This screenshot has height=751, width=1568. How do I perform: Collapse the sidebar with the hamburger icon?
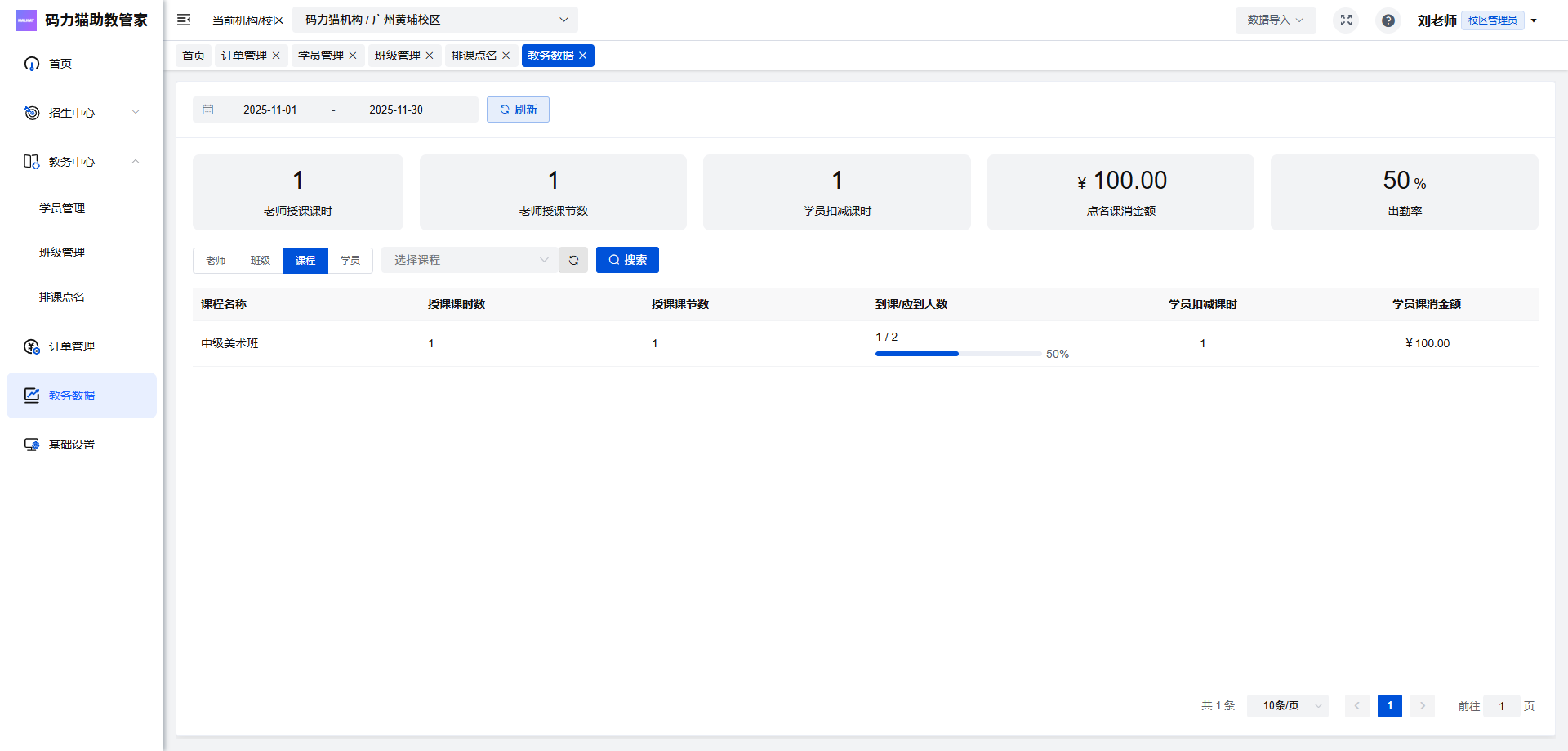(x=184, y=20)
